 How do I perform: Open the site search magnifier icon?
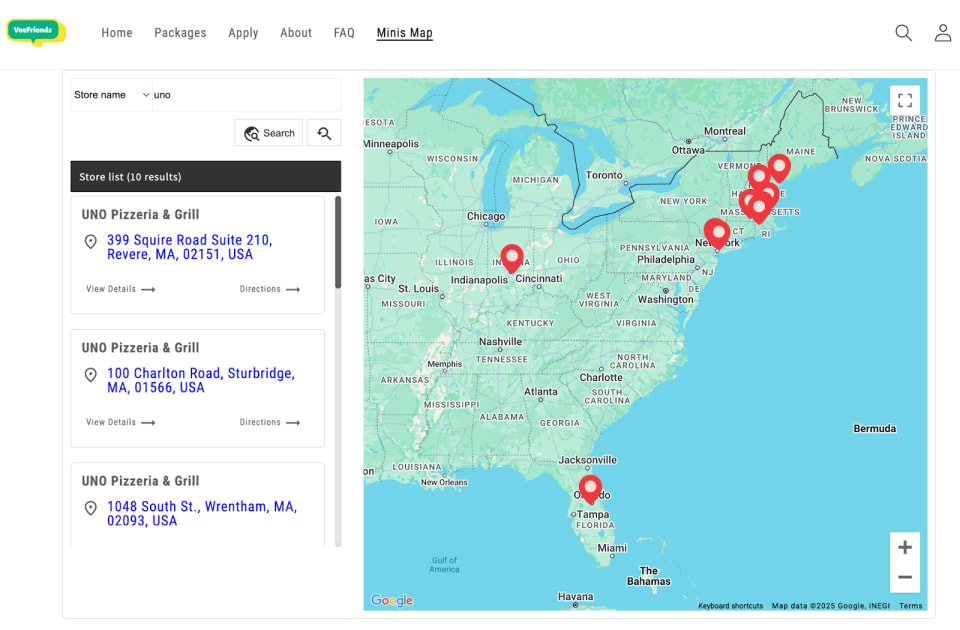point(903,33)
